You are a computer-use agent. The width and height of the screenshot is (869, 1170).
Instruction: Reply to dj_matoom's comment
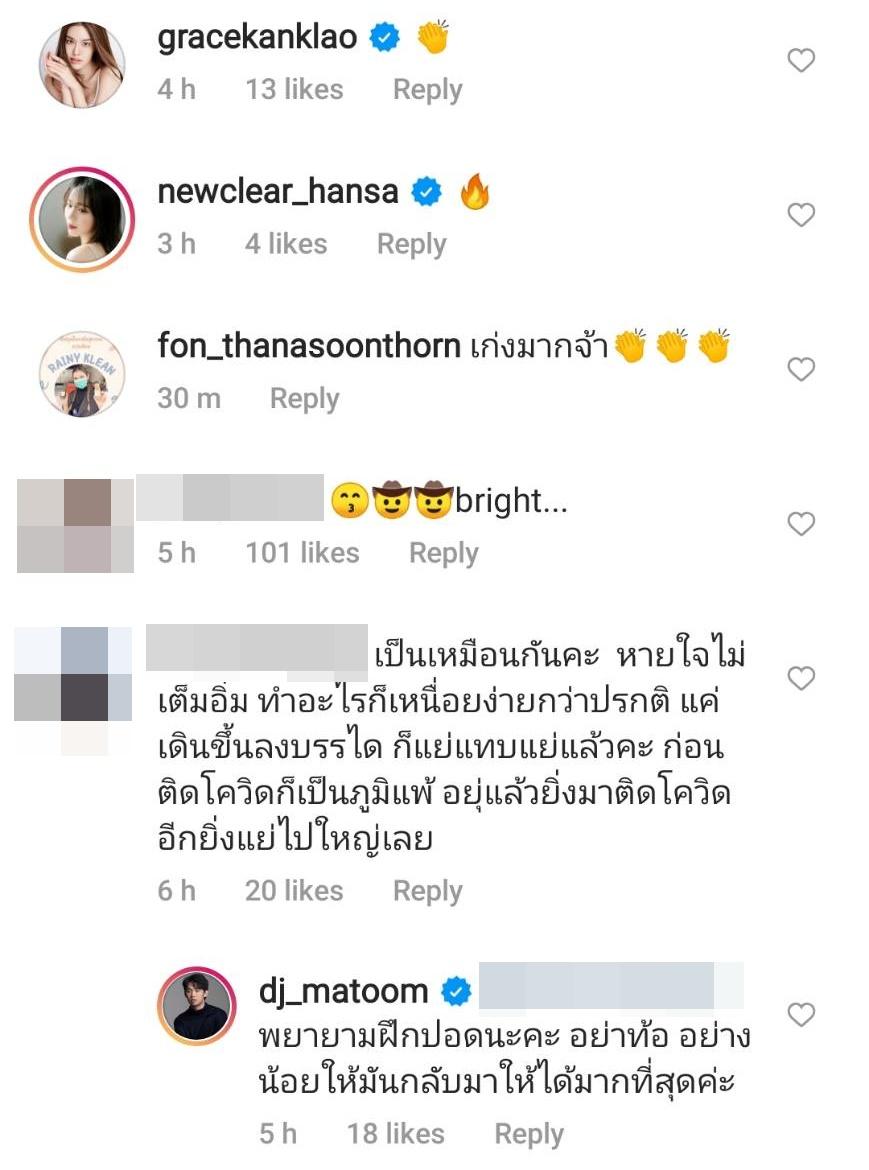tap(529, 1134)
